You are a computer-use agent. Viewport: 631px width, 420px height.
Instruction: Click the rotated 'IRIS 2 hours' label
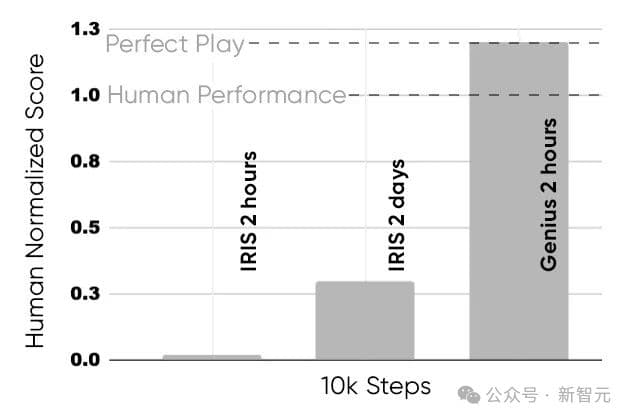tap(249, 211)
